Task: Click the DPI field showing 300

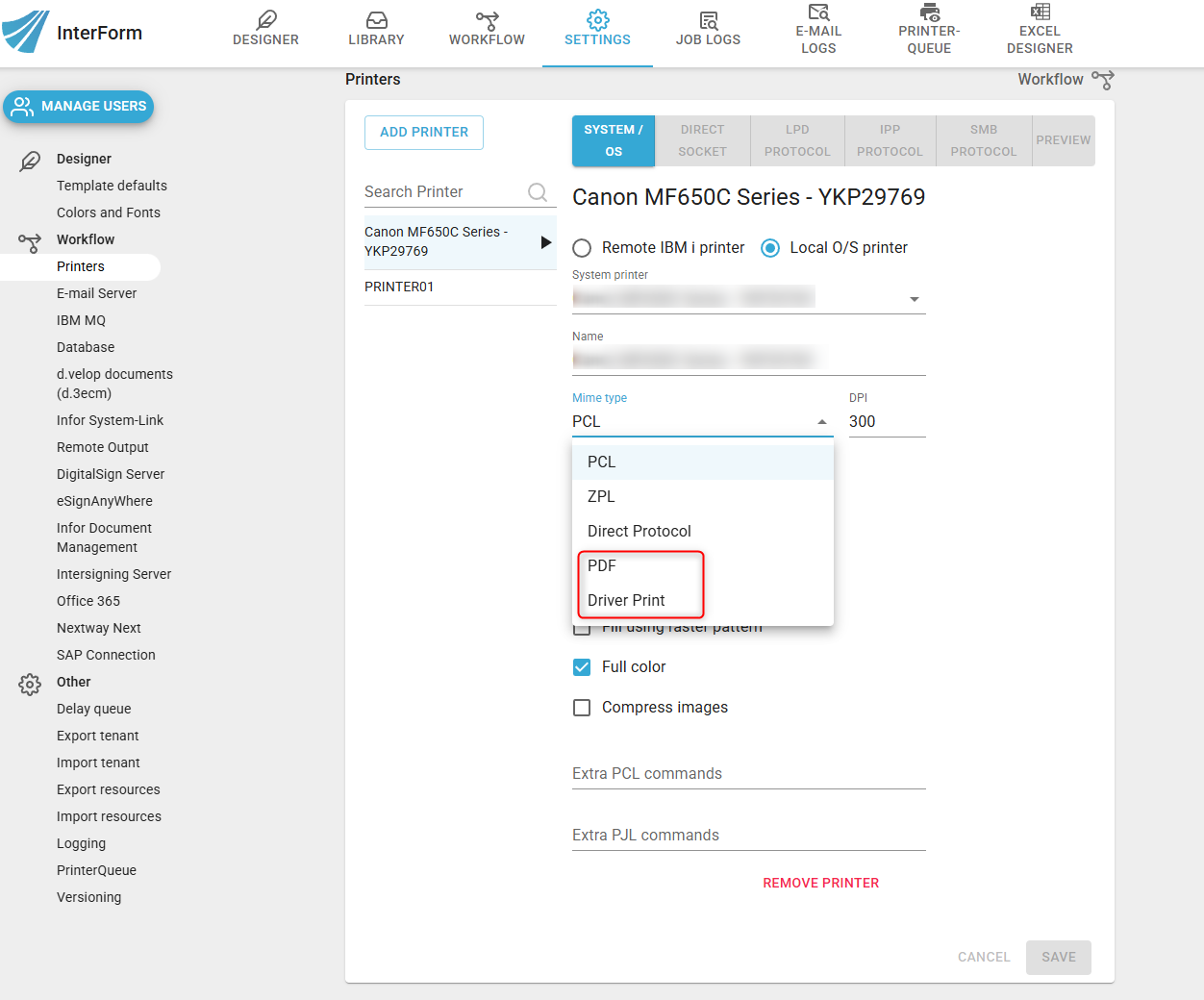Action: (x=888, y=422)
